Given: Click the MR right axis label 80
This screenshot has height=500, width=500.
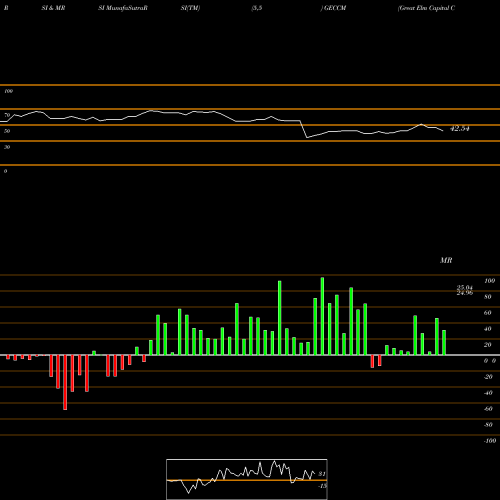Looking at the screenshot, I should (x=487, y=297).
